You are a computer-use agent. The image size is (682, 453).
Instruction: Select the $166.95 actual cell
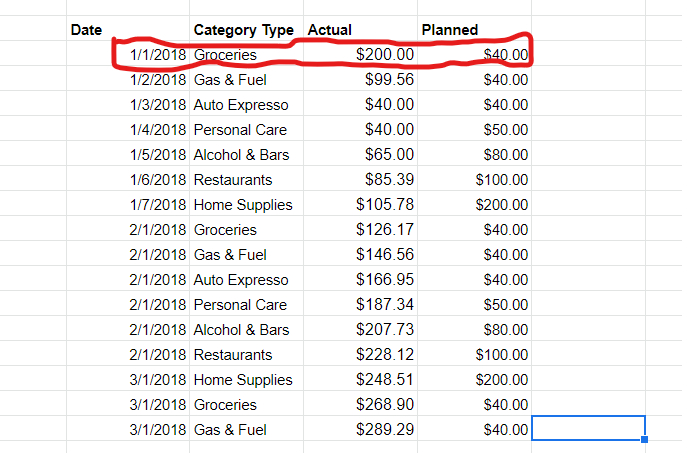pos(360,279)
